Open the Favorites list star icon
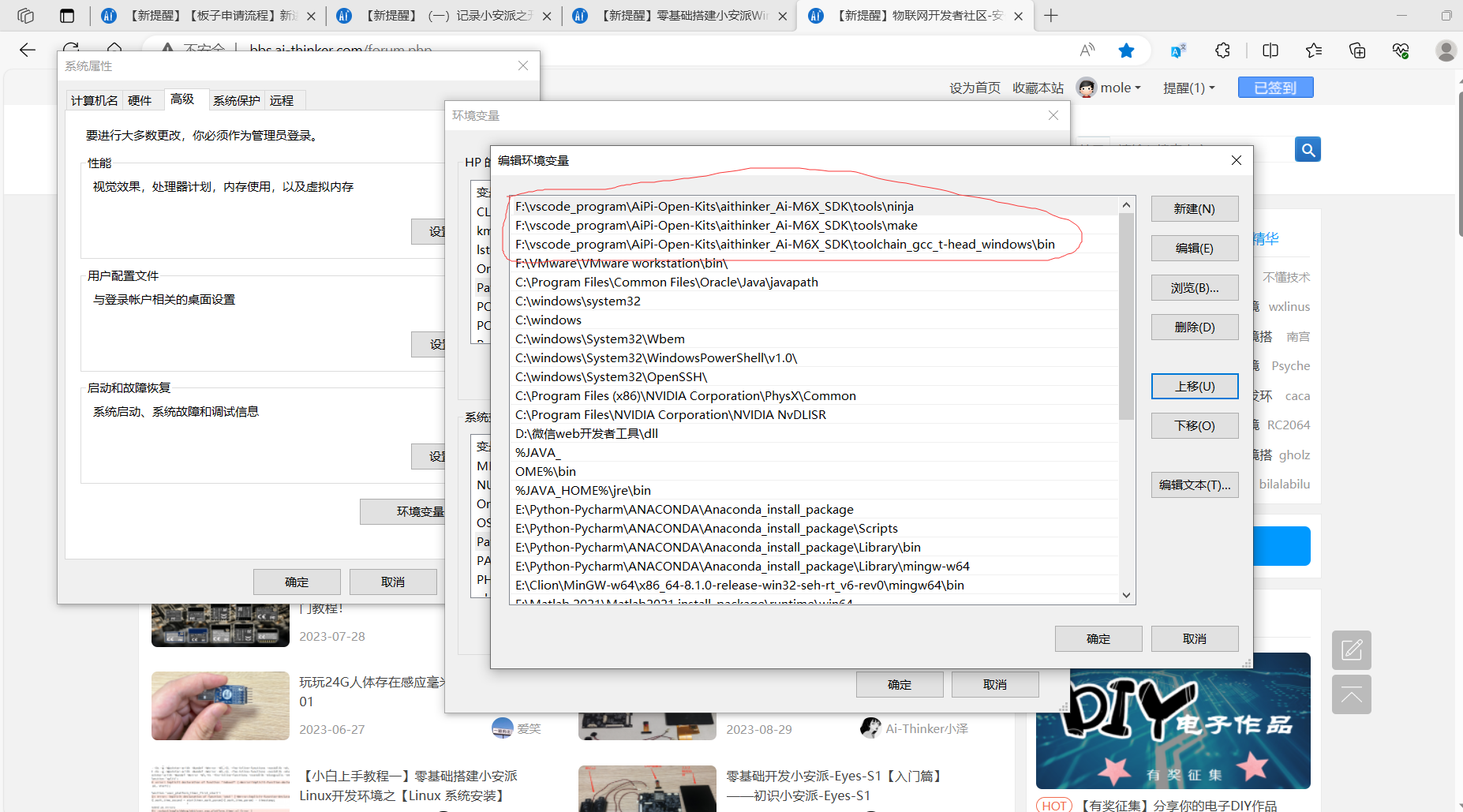This screenshot has width=1463, height=812. coord(1314,51)
